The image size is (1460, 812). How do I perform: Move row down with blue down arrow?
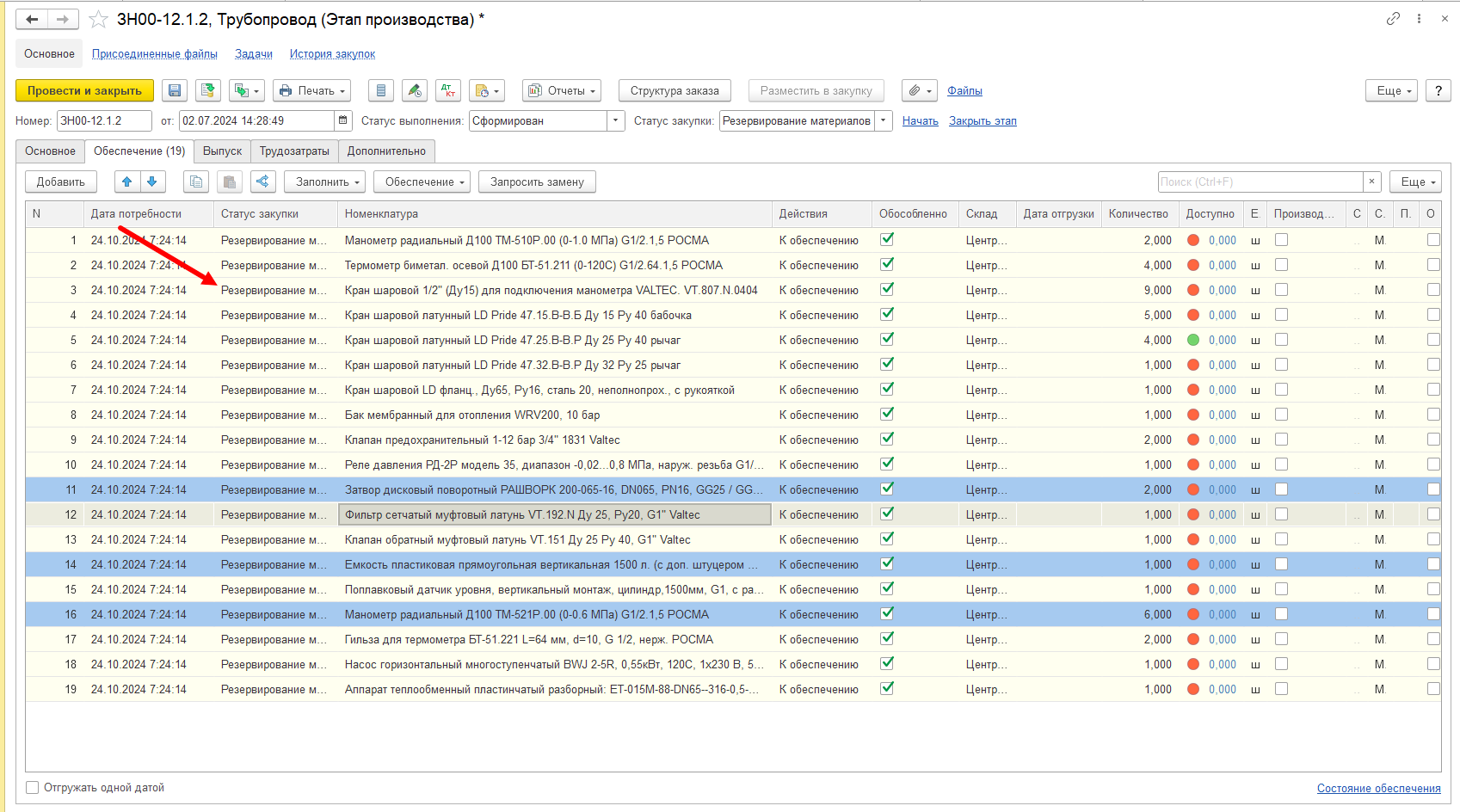click(152, 181)
